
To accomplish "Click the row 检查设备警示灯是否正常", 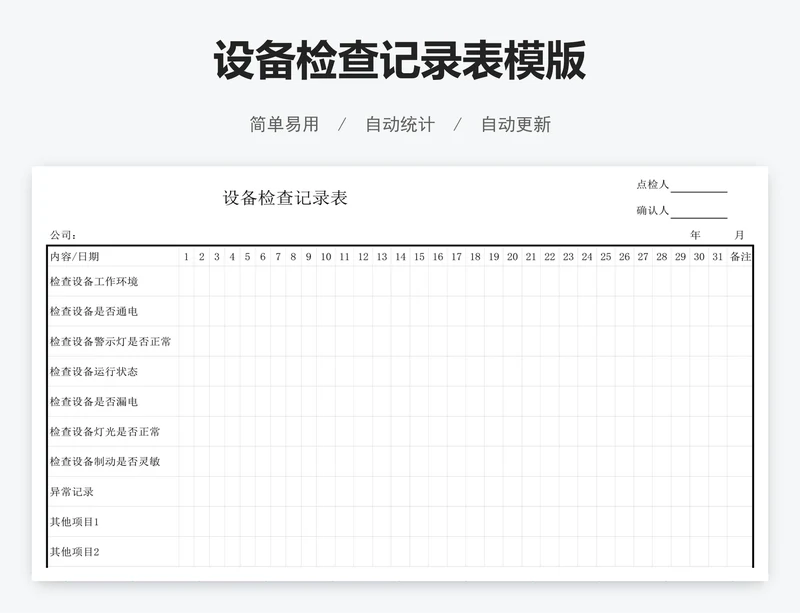I will (x=400, y=341).
